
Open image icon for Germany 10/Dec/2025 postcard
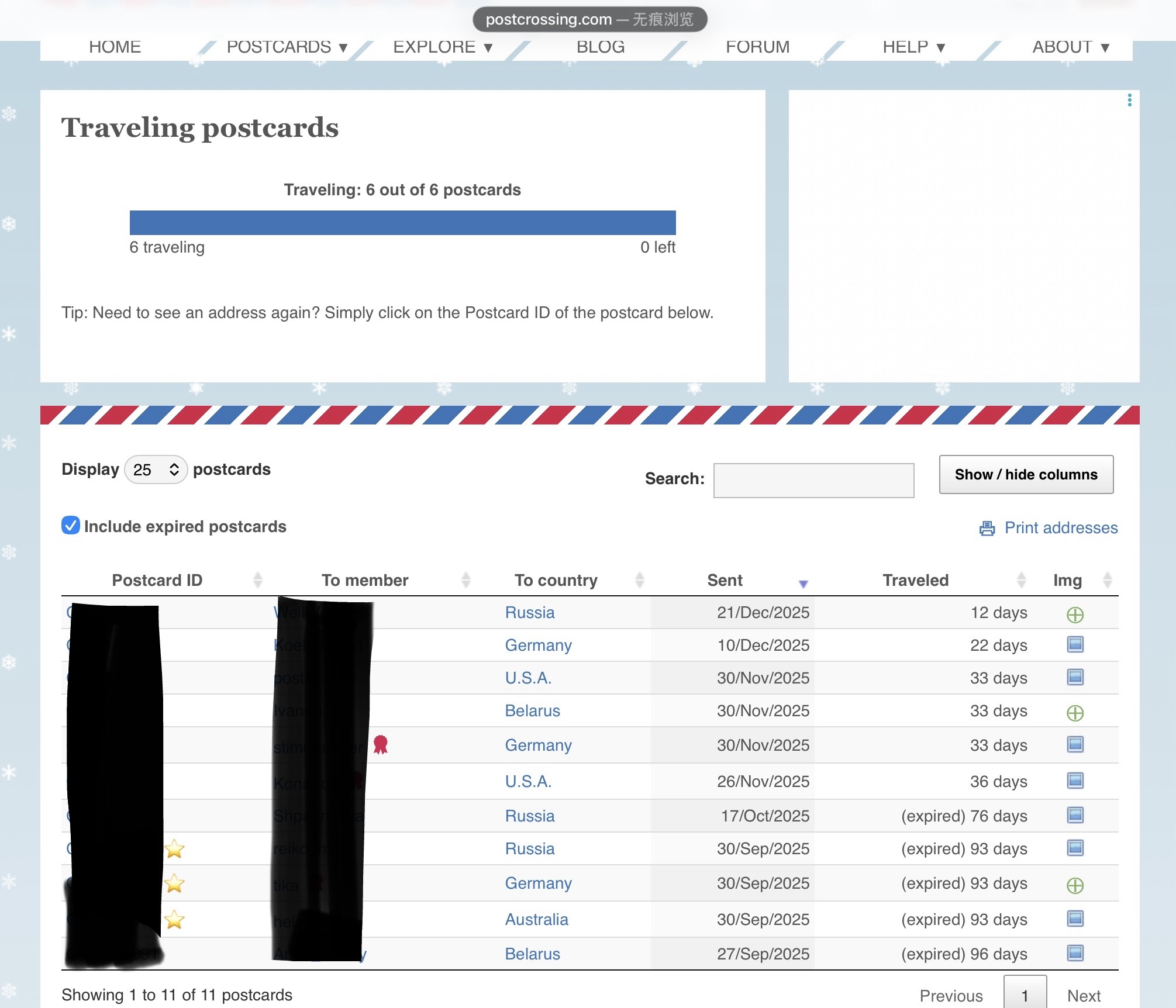coord(1075,645)
